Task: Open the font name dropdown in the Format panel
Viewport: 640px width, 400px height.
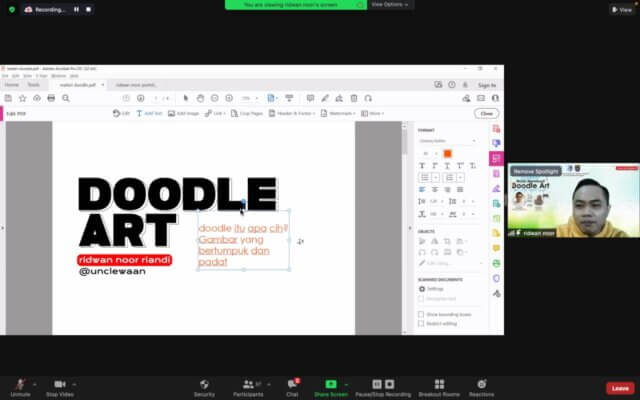Action: coord(447,141)
